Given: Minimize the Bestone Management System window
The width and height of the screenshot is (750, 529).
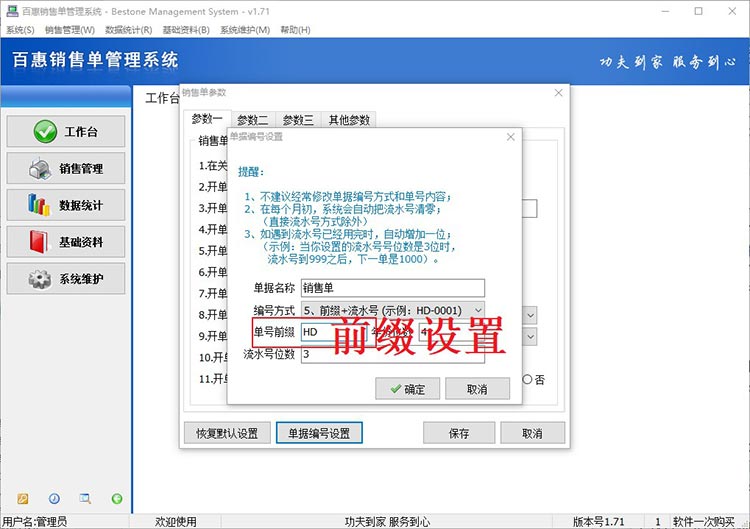Looking at the screenshot, I should click(x=665, y=11).
